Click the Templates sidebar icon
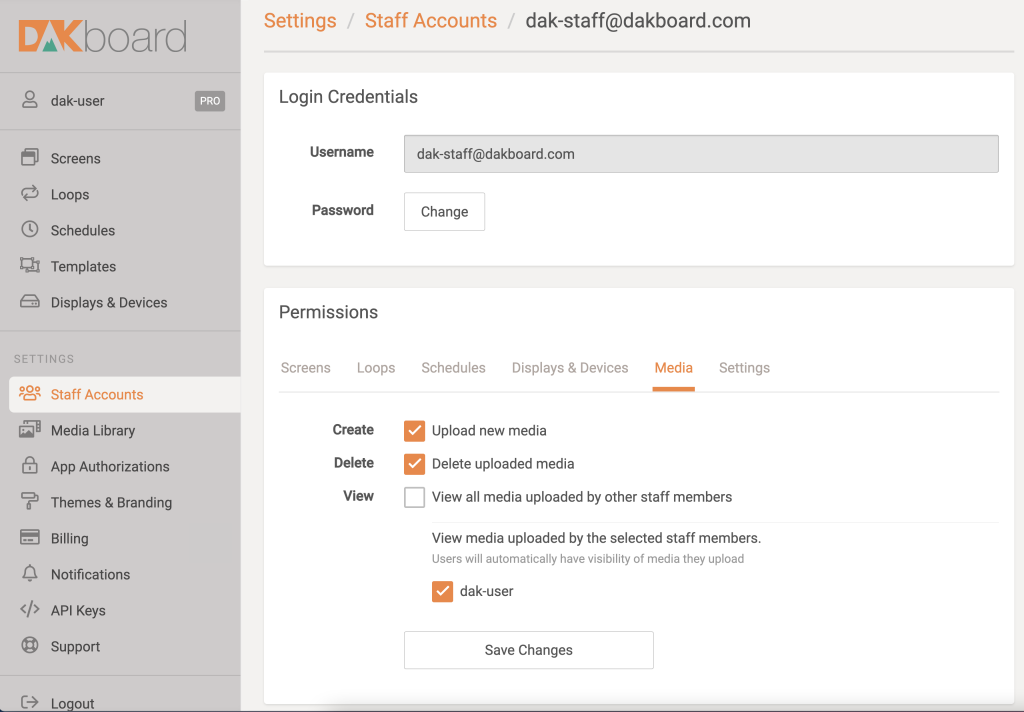This screenshot has height=712, width=1024. pyautogui.click(x=29, y=265)
